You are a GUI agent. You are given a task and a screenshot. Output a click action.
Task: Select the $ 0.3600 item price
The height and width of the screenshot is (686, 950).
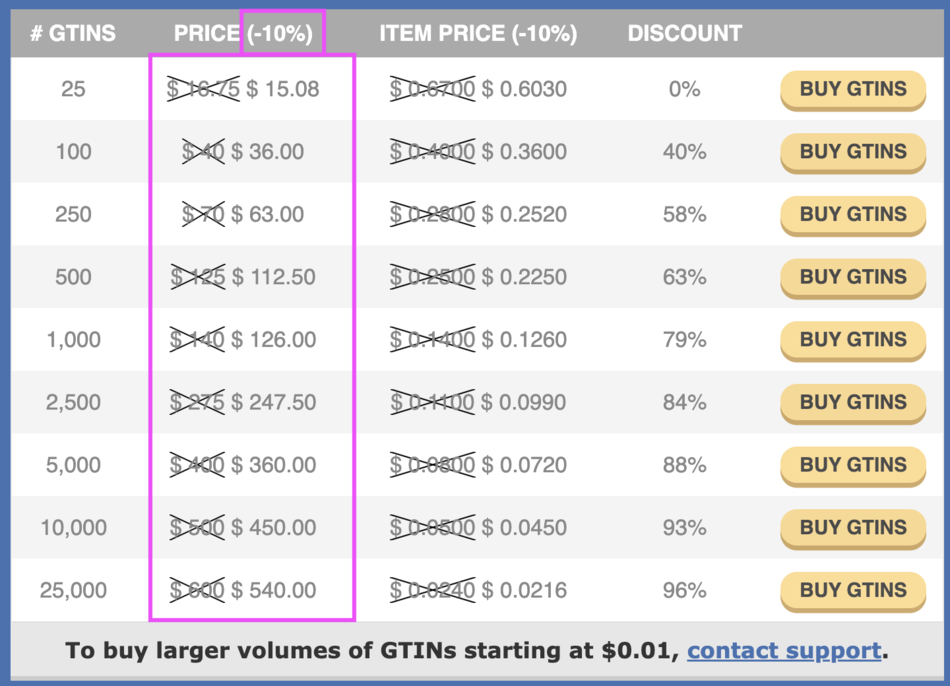pyautogui.click(x=524, y=152)
